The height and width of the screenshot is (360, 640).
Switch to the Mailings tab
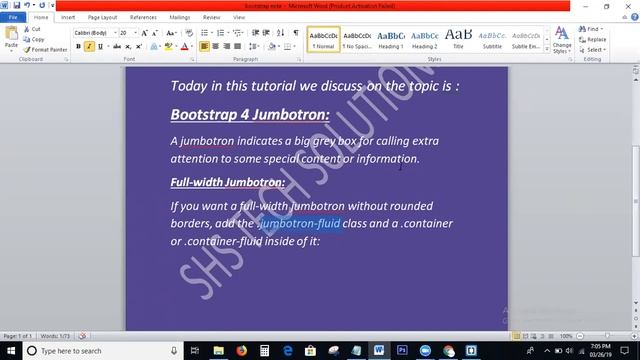click(x=180, y=17)
